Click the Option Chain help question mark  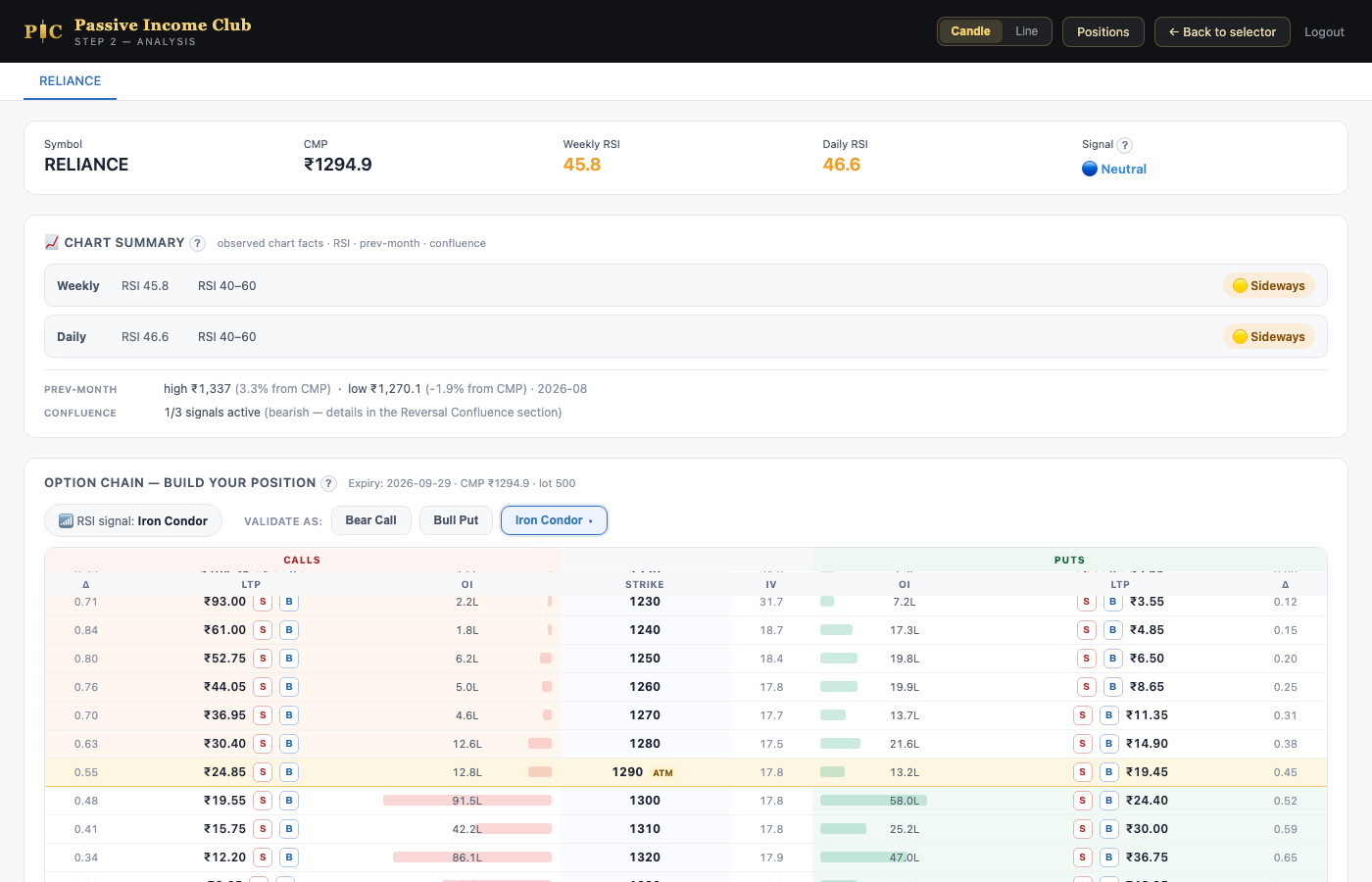[x=328, y=483]
